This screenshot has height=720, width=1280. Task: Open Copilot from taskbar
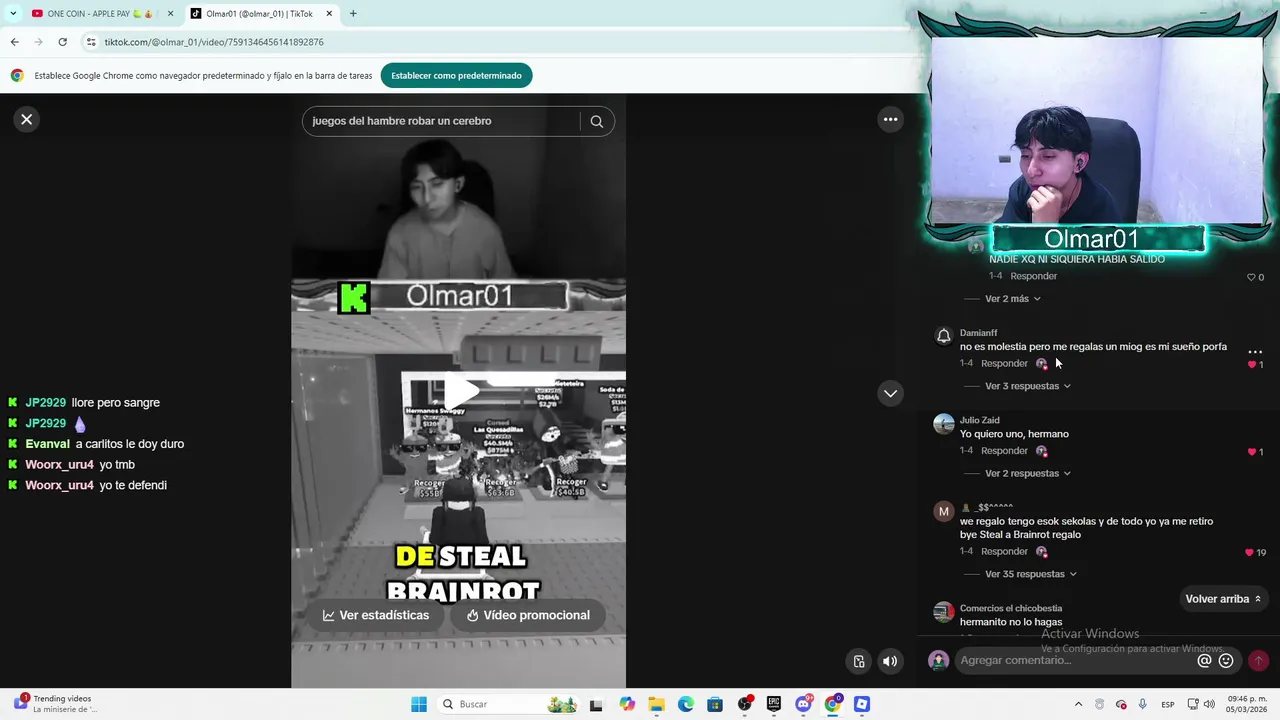(627, 704)
